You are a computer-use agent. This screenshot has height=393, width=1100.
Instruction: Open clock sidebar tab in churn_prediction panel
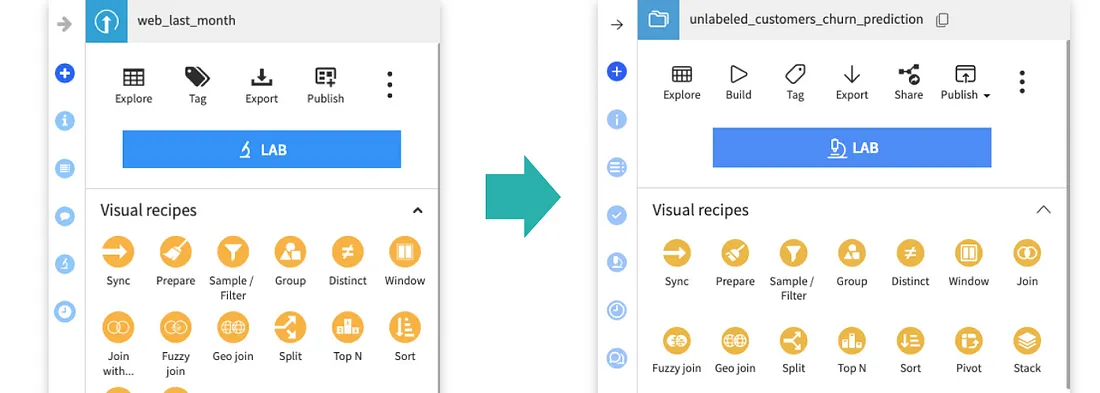617,310
